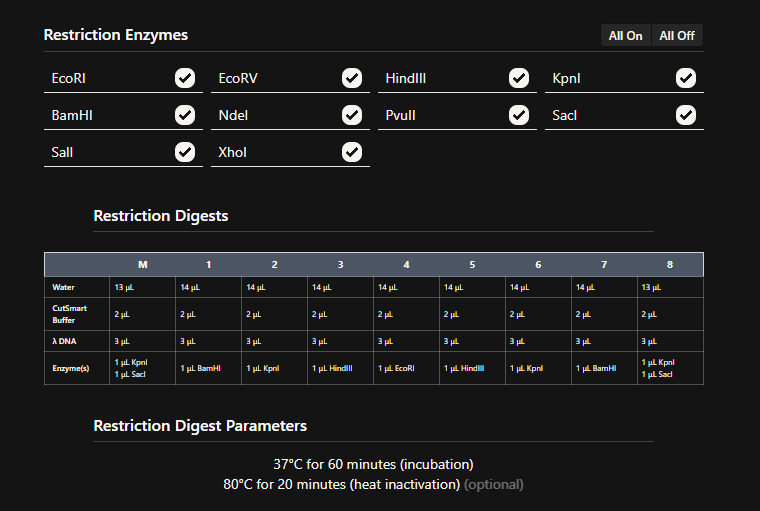Toggle the HindIII checkmark

[x=519, y=78]
